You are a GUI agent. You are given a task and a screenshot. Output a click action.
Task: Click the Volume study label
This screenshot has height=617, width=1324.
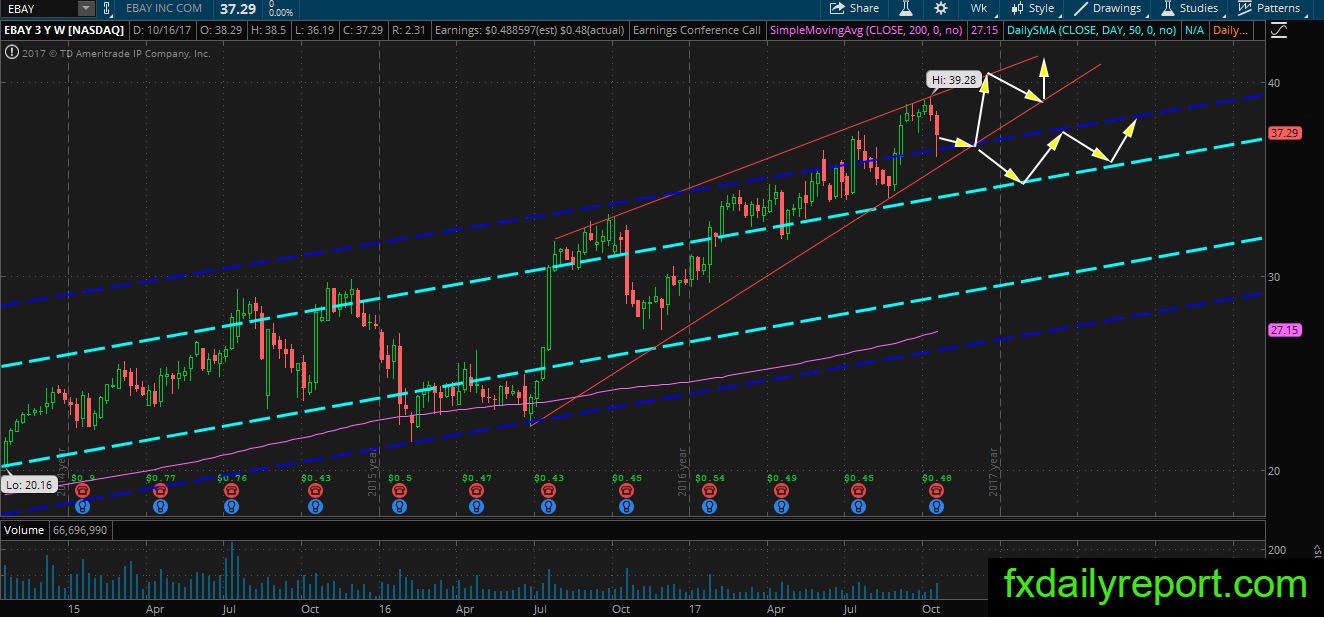(23, 530)
